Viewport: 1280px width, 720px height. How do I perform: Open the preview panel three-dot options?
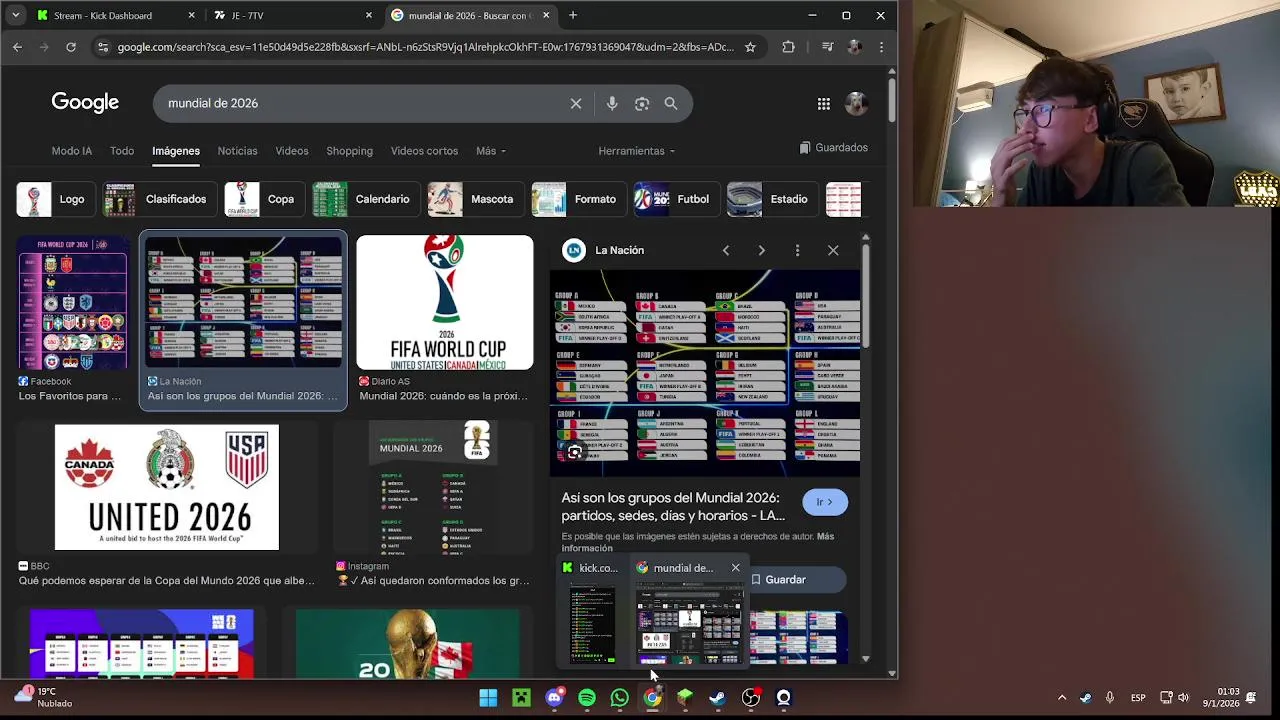pos(797,250)
